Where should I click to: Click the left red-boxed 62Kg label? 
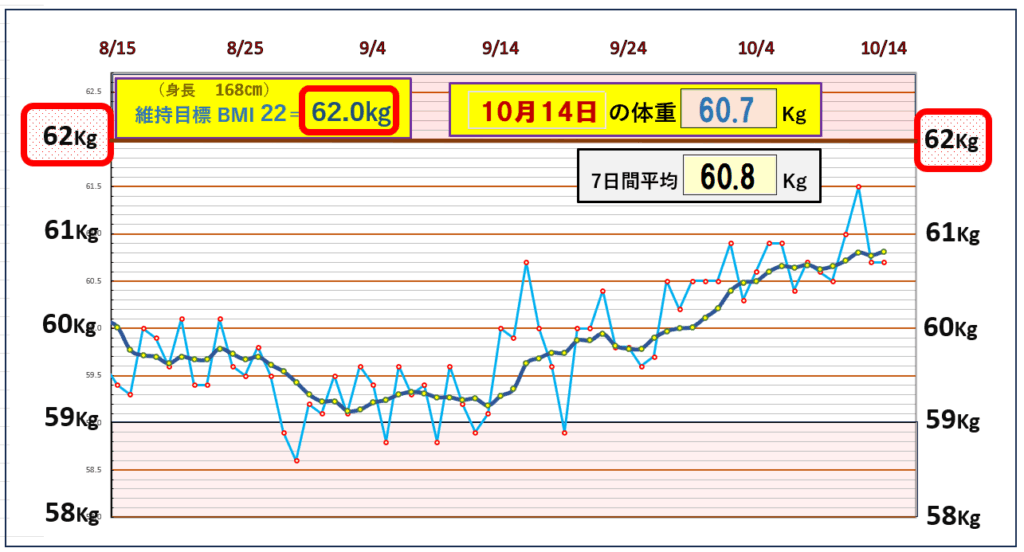tap(69, 136)
